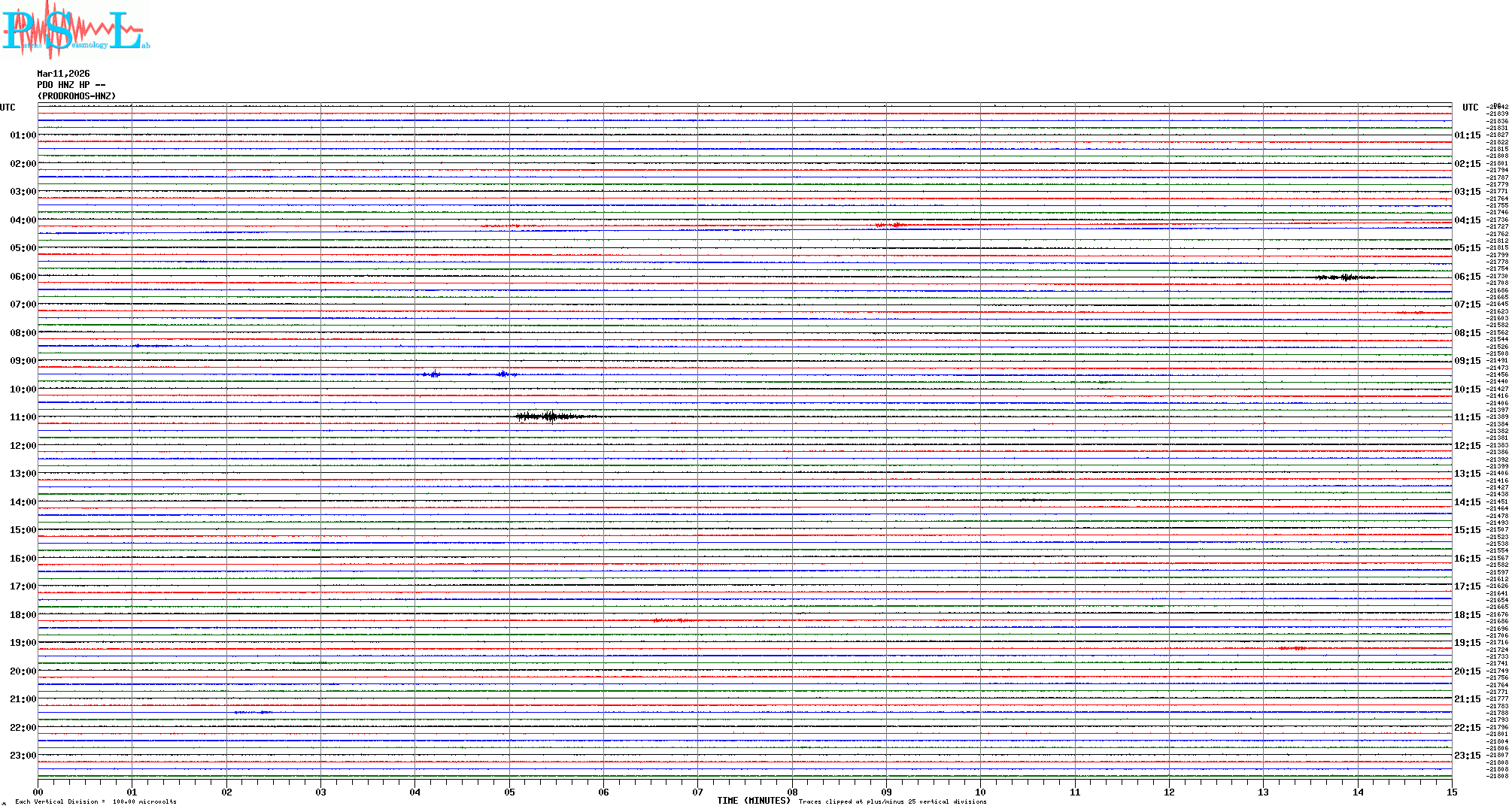Click the Mar11,2026 date text
Screen dimensions: 1512x812
click(x=63, y=74)
